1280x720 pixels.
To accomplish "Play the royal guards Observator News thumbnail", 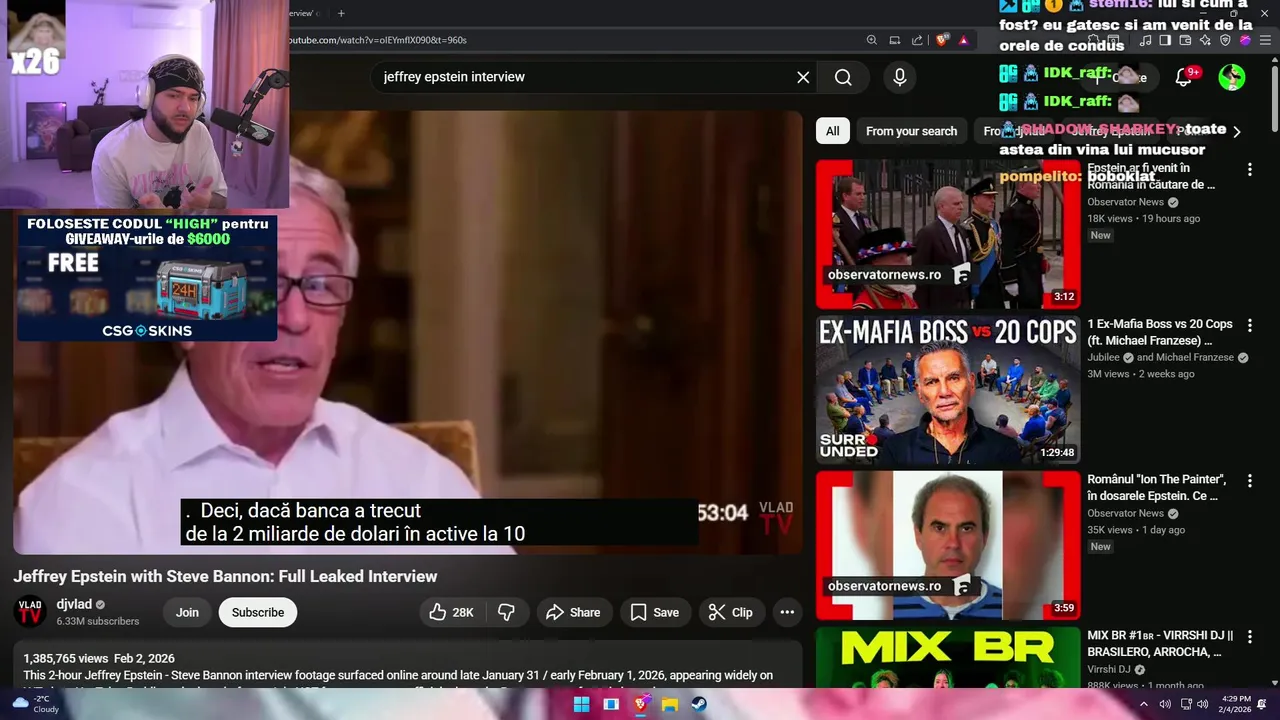I will coord(948,234).
